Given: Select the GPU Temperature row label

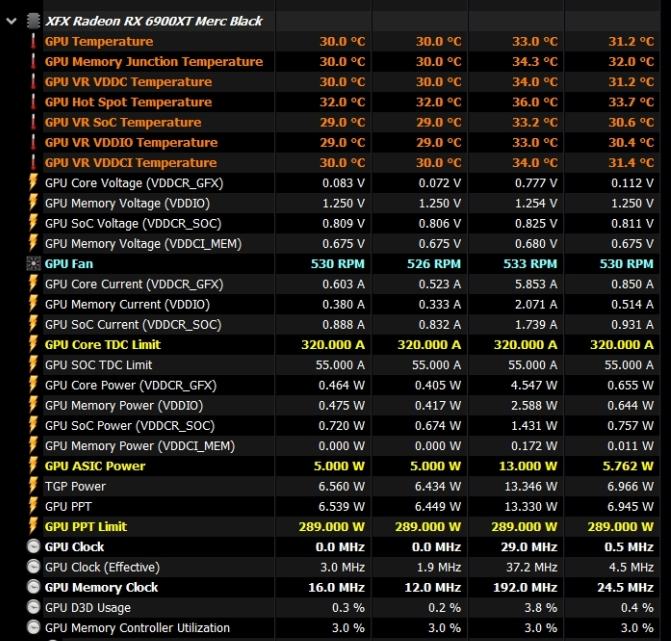Looking at the screenshot, I should (x=99, y=41).
